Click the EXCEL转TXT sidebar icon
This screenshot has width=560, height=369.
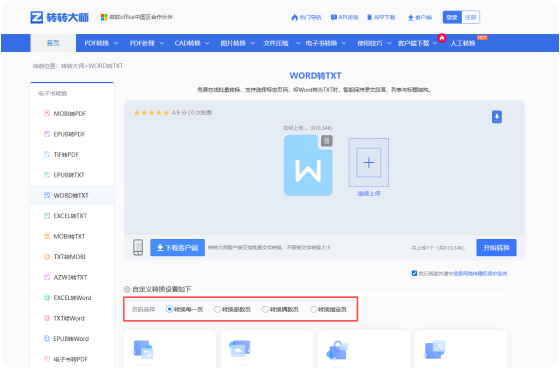(x=47, y=216)
